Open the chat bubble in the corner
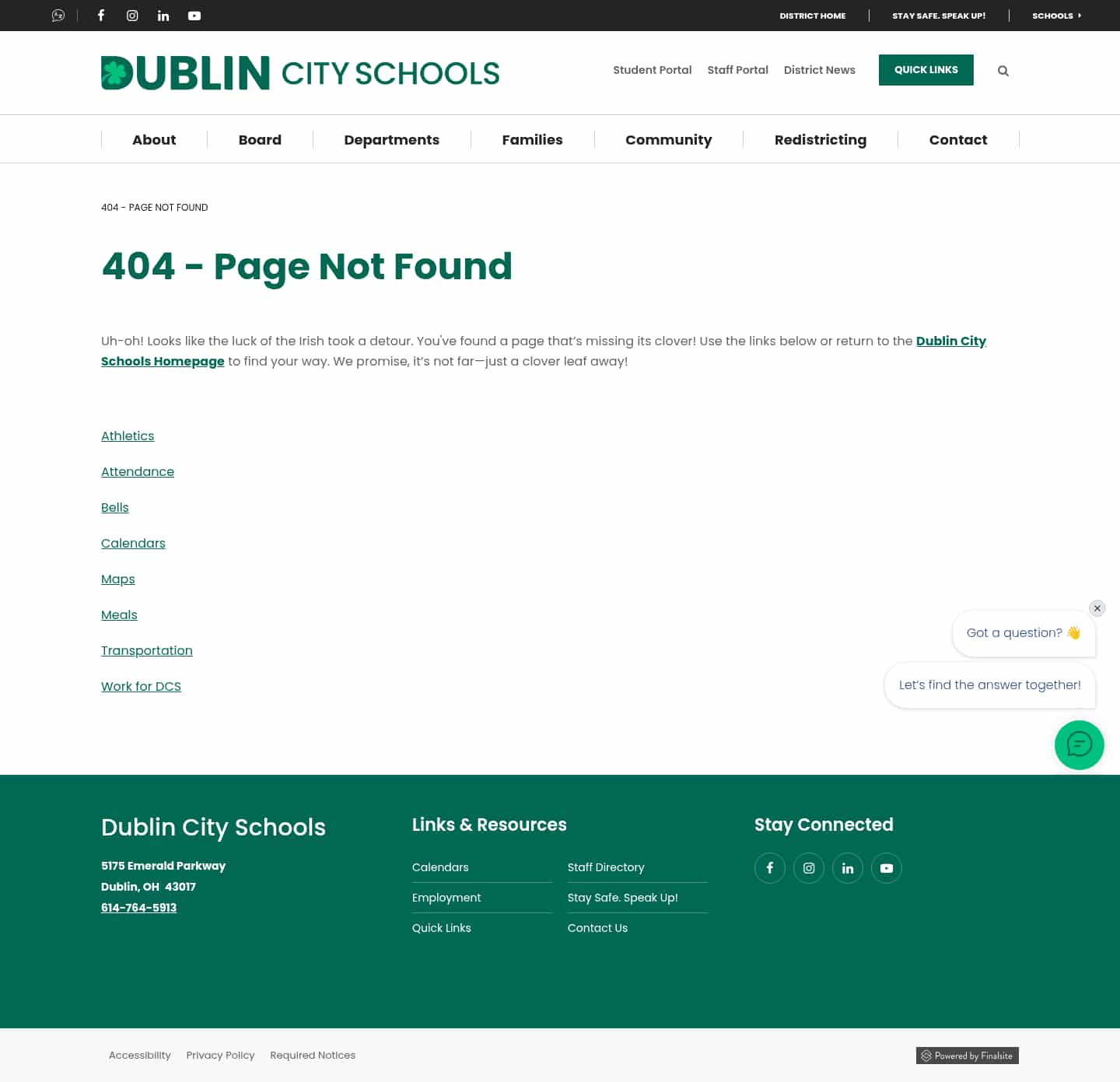This screenshot has height=1082, width=1120. click(x=1079, y=744)
